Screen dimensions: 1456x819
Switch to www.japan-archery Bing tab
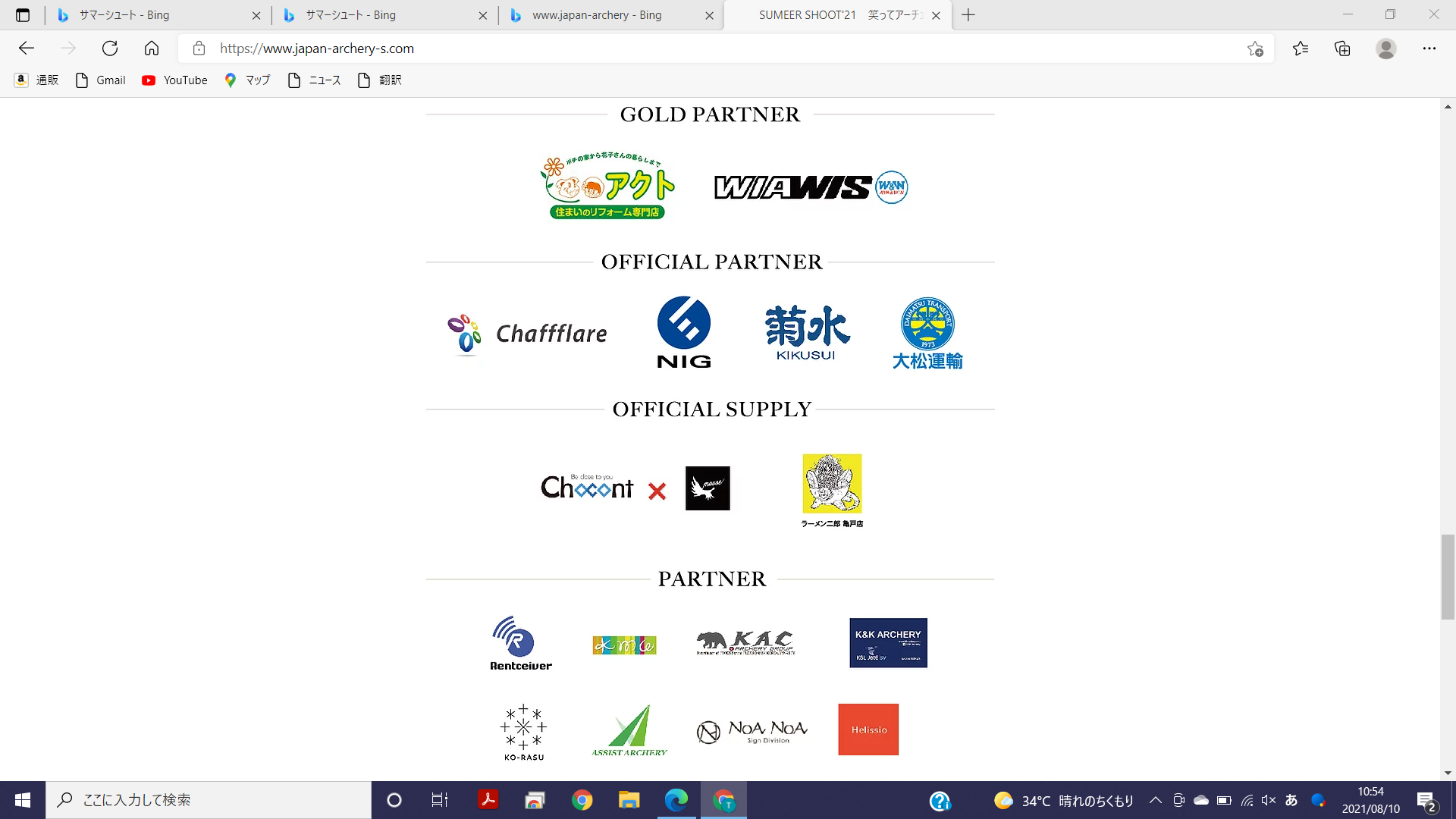[596, 15]
